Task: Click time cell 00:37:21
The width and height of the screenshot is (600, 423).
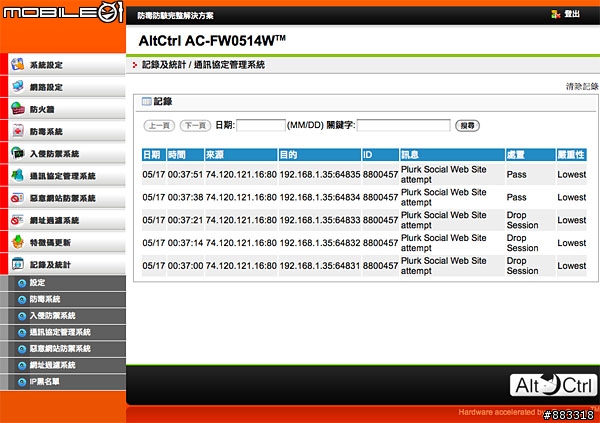Action: tap(185, 220)
